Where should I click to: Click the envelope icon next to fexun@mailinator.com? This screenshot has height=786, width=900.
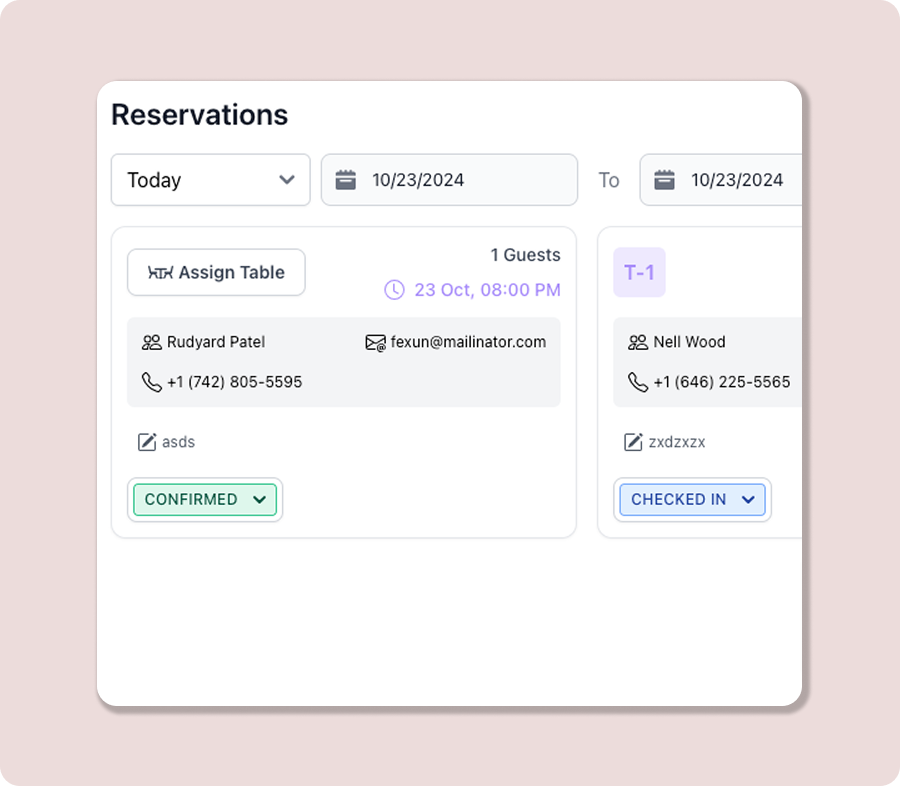(375, 343)
